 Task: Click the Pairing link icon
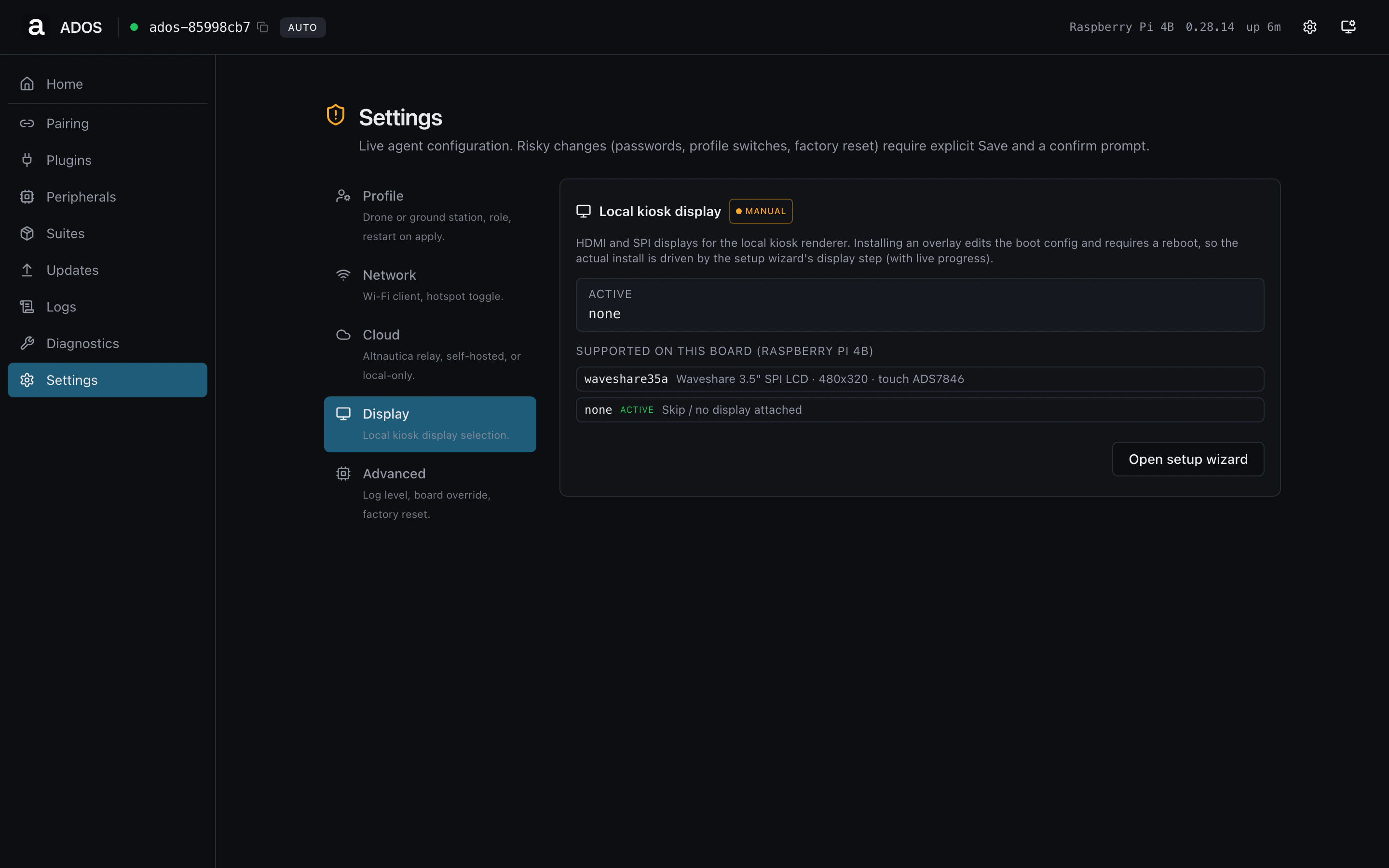tap(27, 123)
